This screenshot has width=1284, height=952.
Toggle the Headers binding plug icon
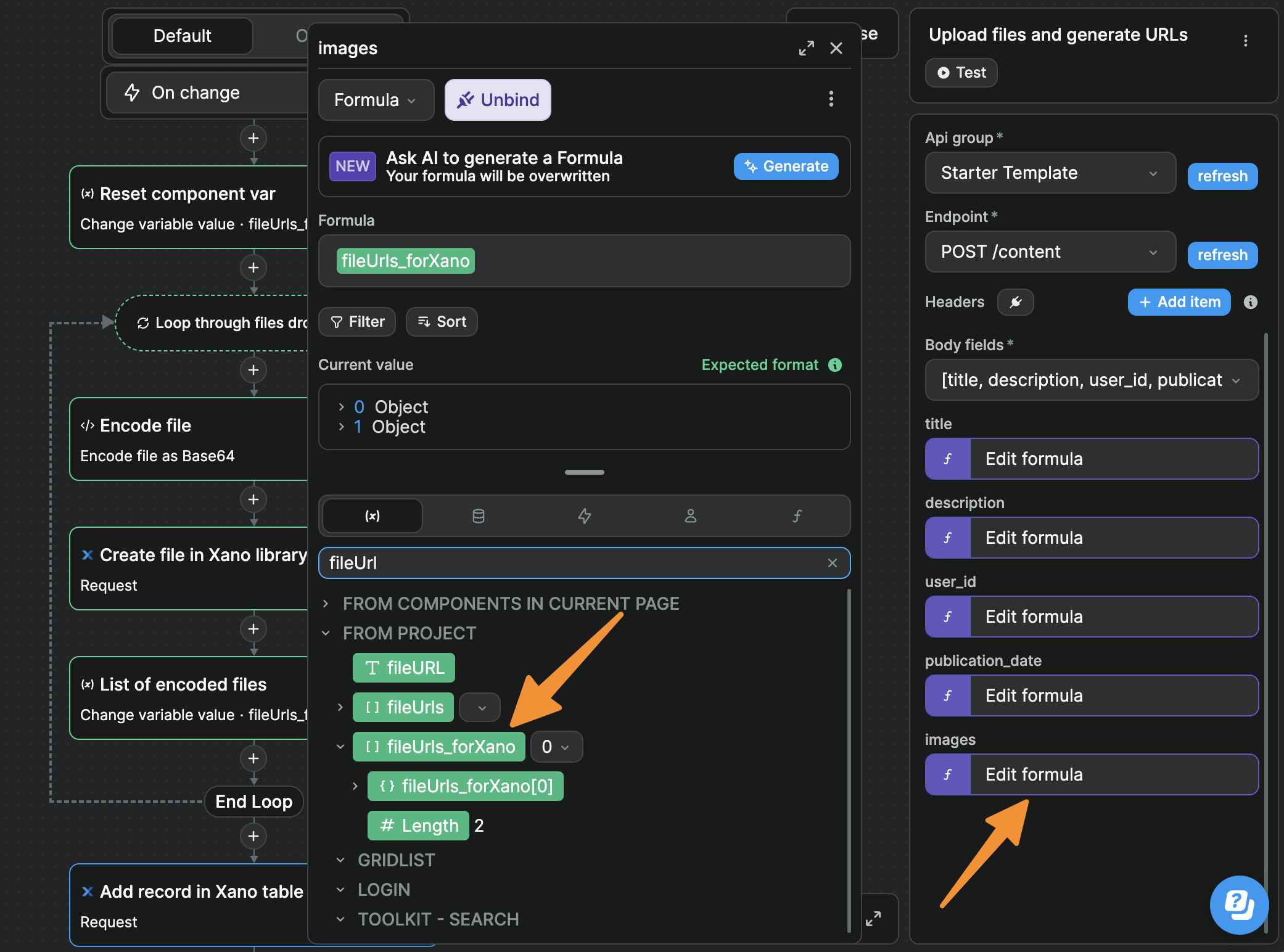click(x=1015, y=302)
